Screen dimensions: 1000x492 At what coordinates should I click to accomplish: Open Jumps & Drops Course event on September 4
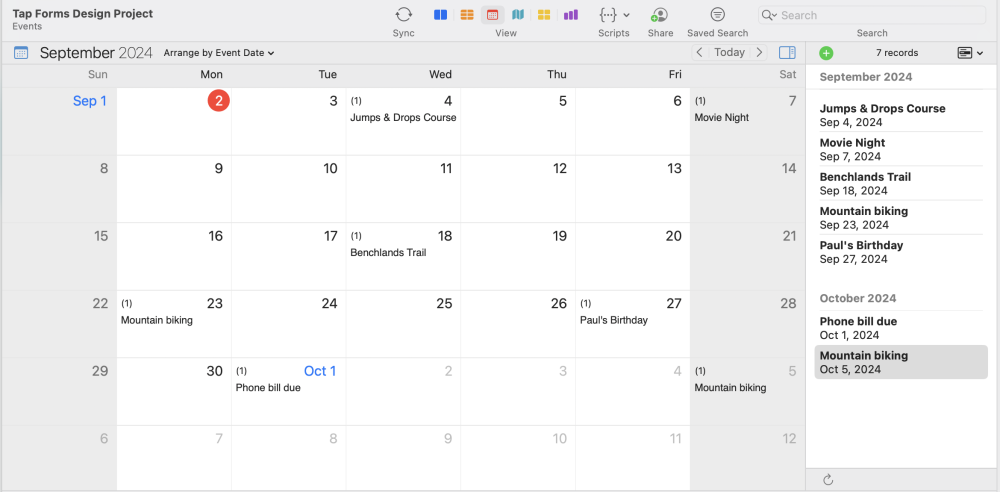pos(403,117)
